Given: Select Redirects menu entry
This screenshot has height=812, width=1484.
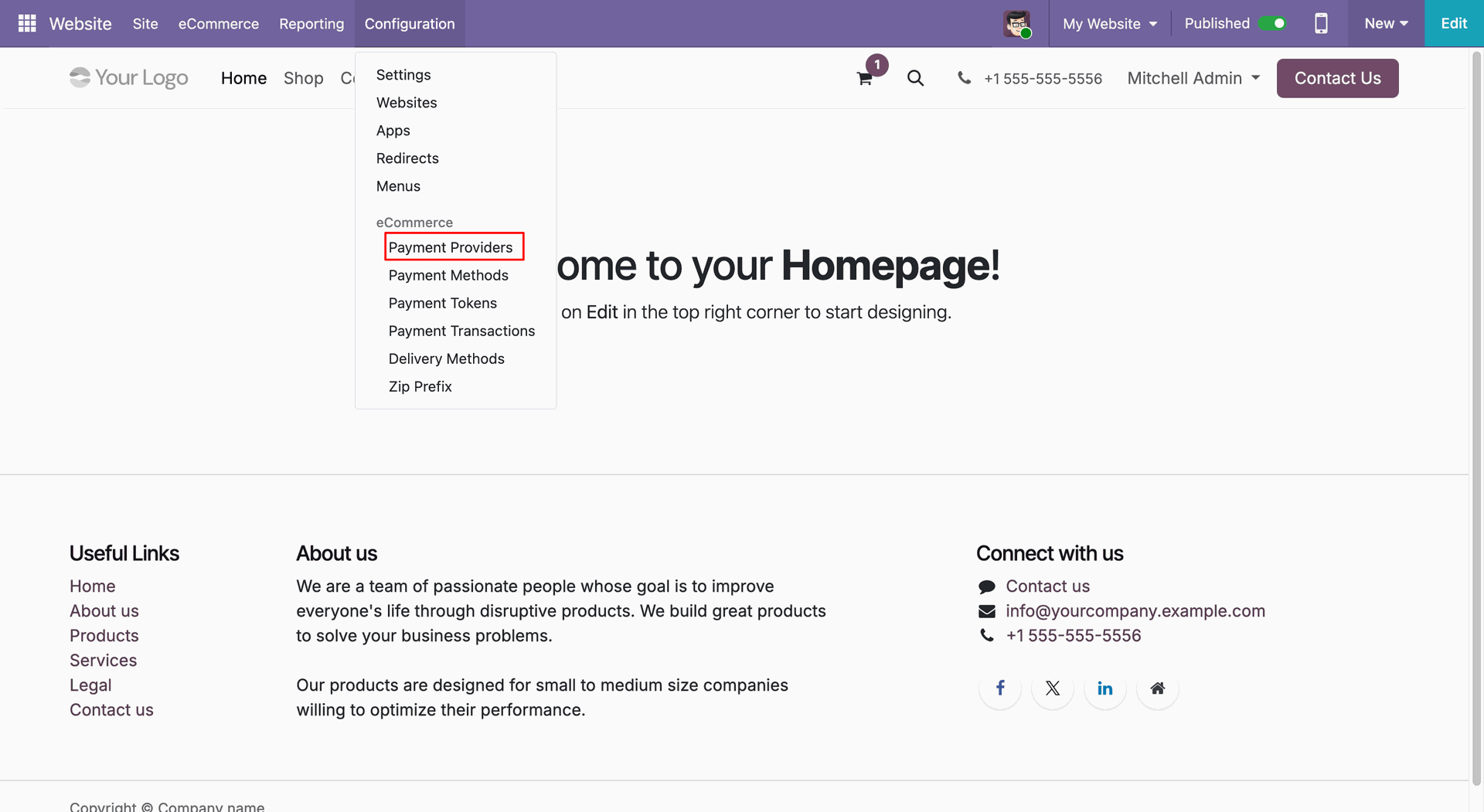Looking at the screenshot, I should coord(407,158).
